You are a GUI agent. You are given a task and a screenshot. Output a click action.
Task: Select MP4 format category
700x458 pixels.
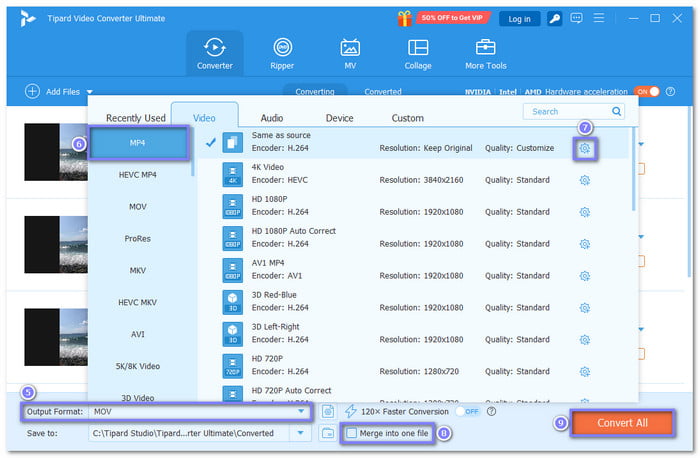[x=138, y=143]
